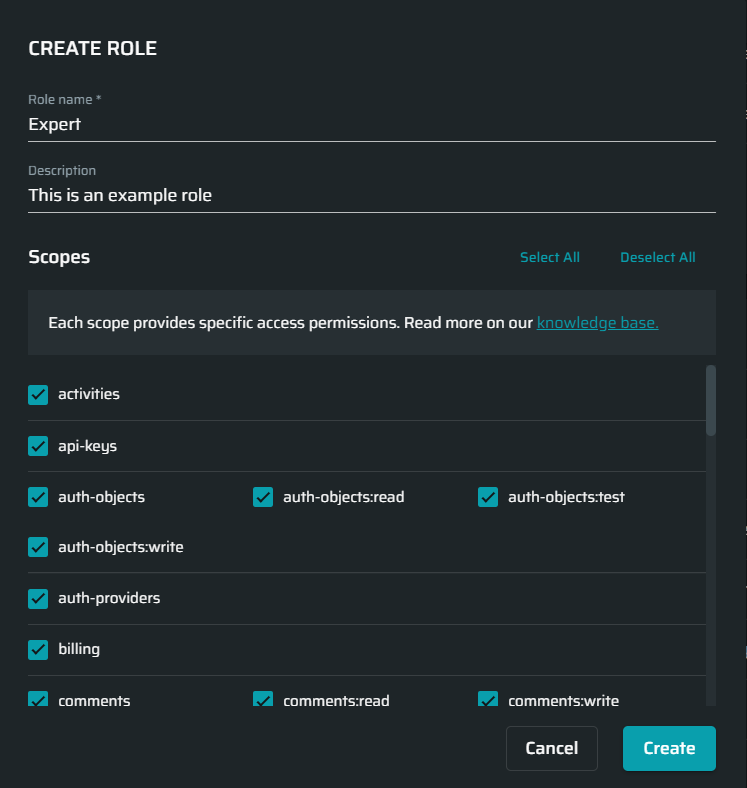The image size is (747, 788).
Task: Click into the Description text field
Action: tap(372, 195)
